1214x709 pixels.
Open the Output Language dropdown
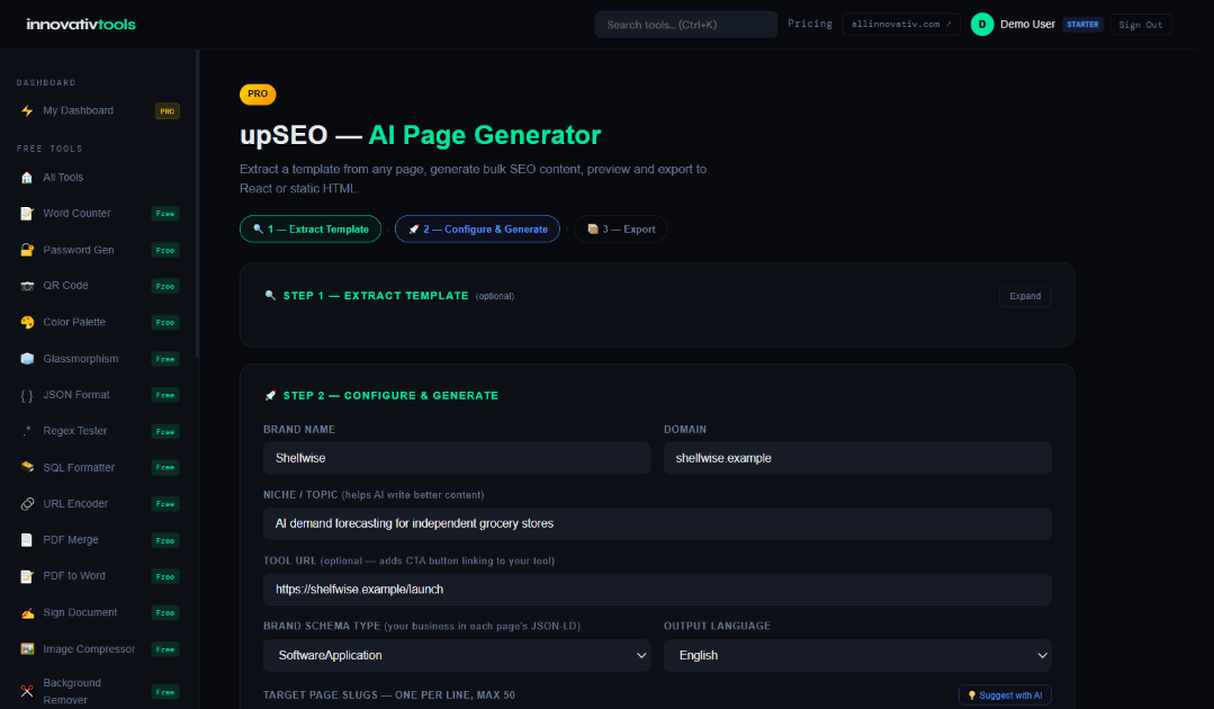[x=858, y=655]
